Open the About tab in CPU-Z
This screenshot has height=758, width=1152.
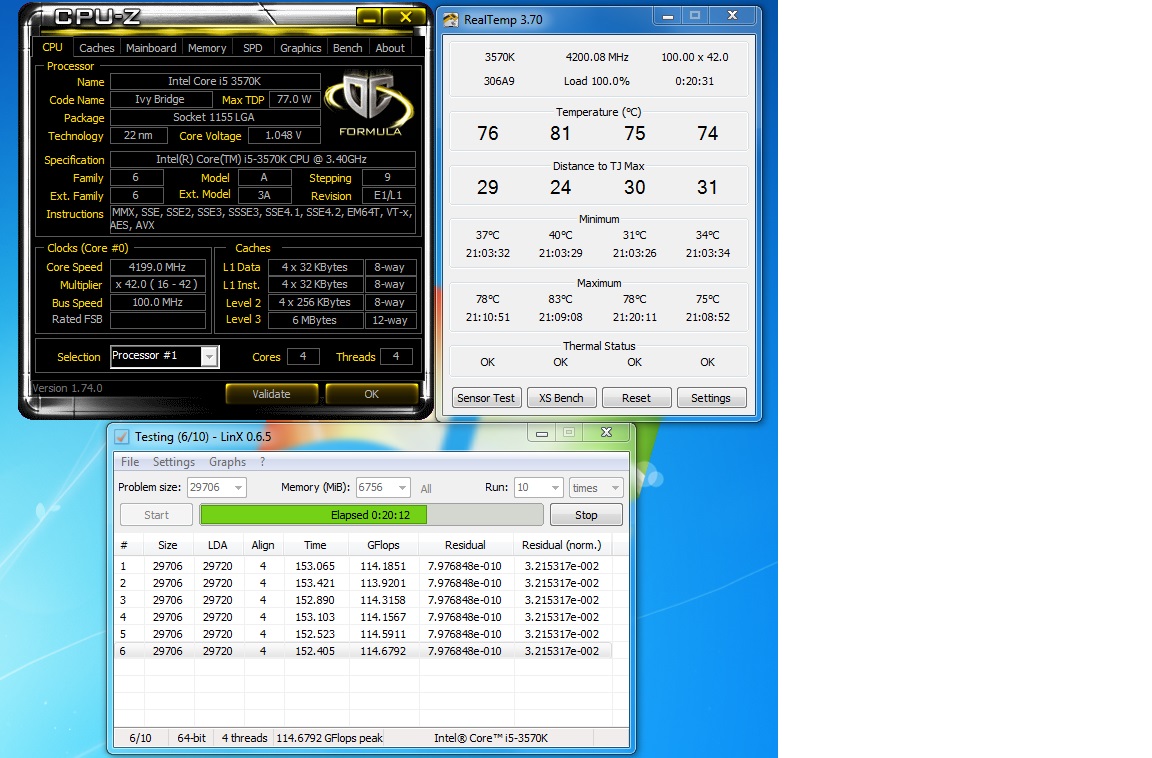pos(390,48)
